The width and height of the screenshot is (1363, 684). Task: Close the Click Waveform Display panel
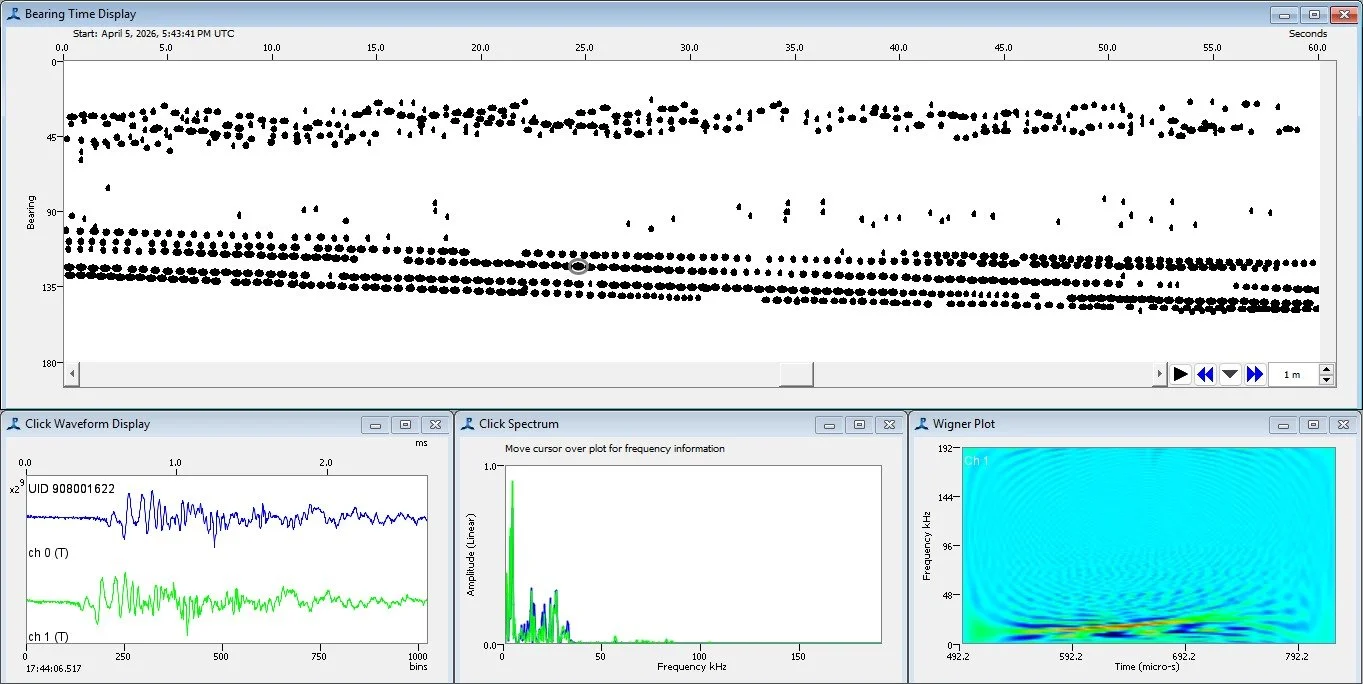pyautogui.click(x=434, y=424)
